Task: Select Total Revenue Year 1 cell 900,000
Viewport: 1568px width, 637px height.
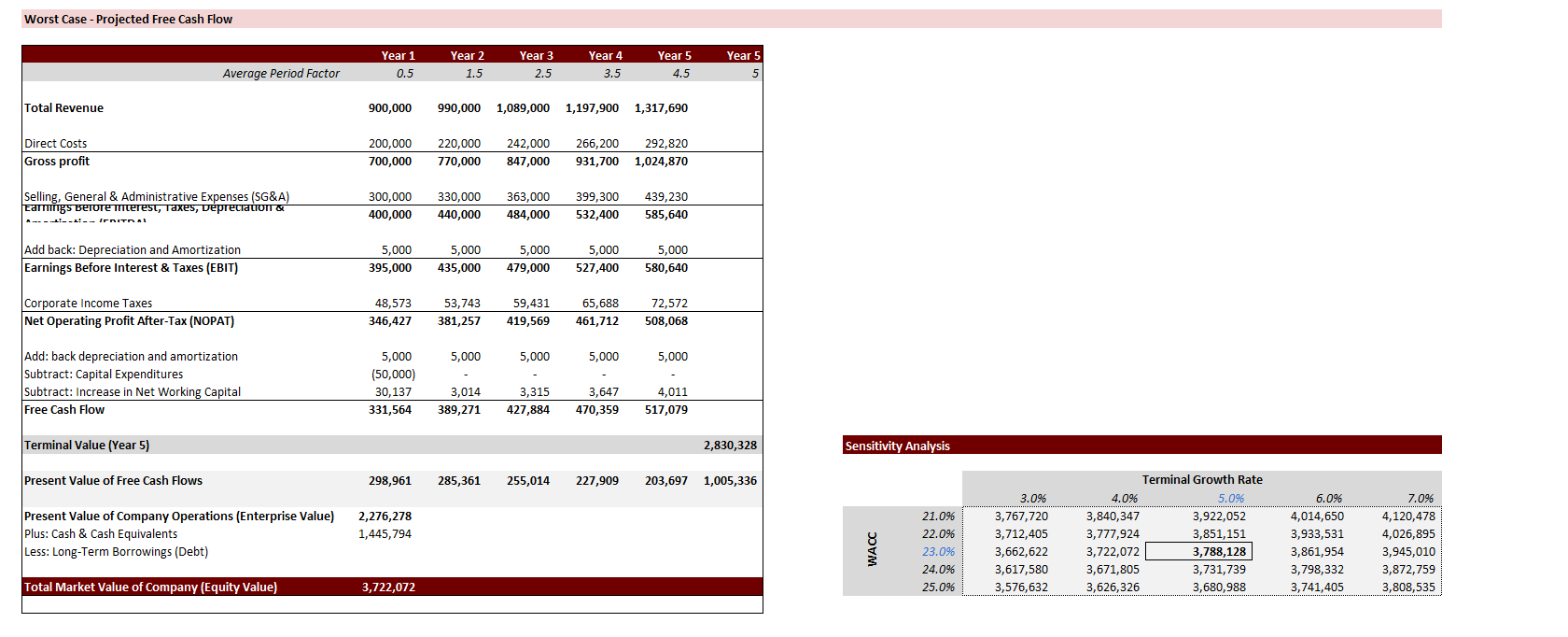Action: [x=389, y=108]
